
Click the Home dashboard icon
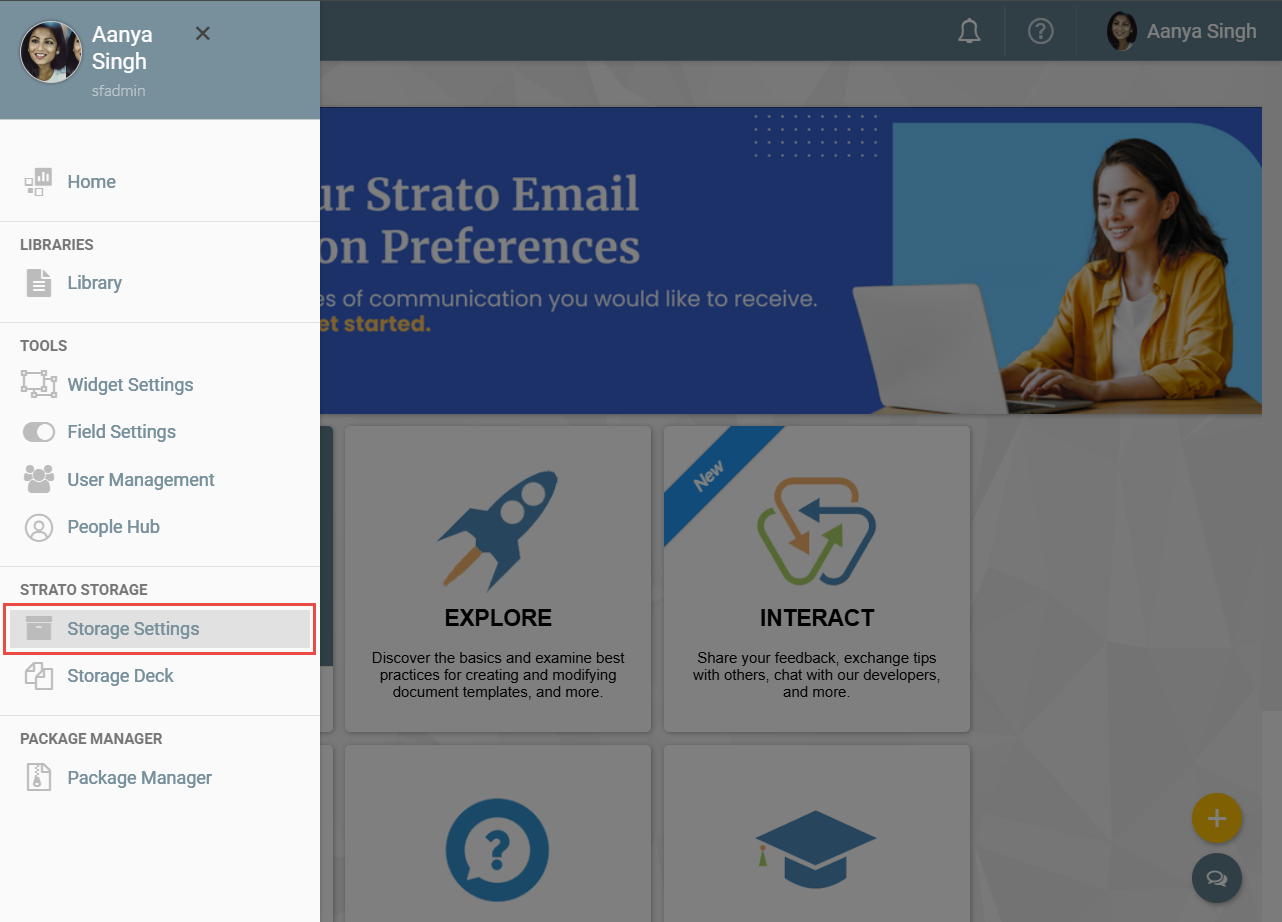tap(38, 182)
